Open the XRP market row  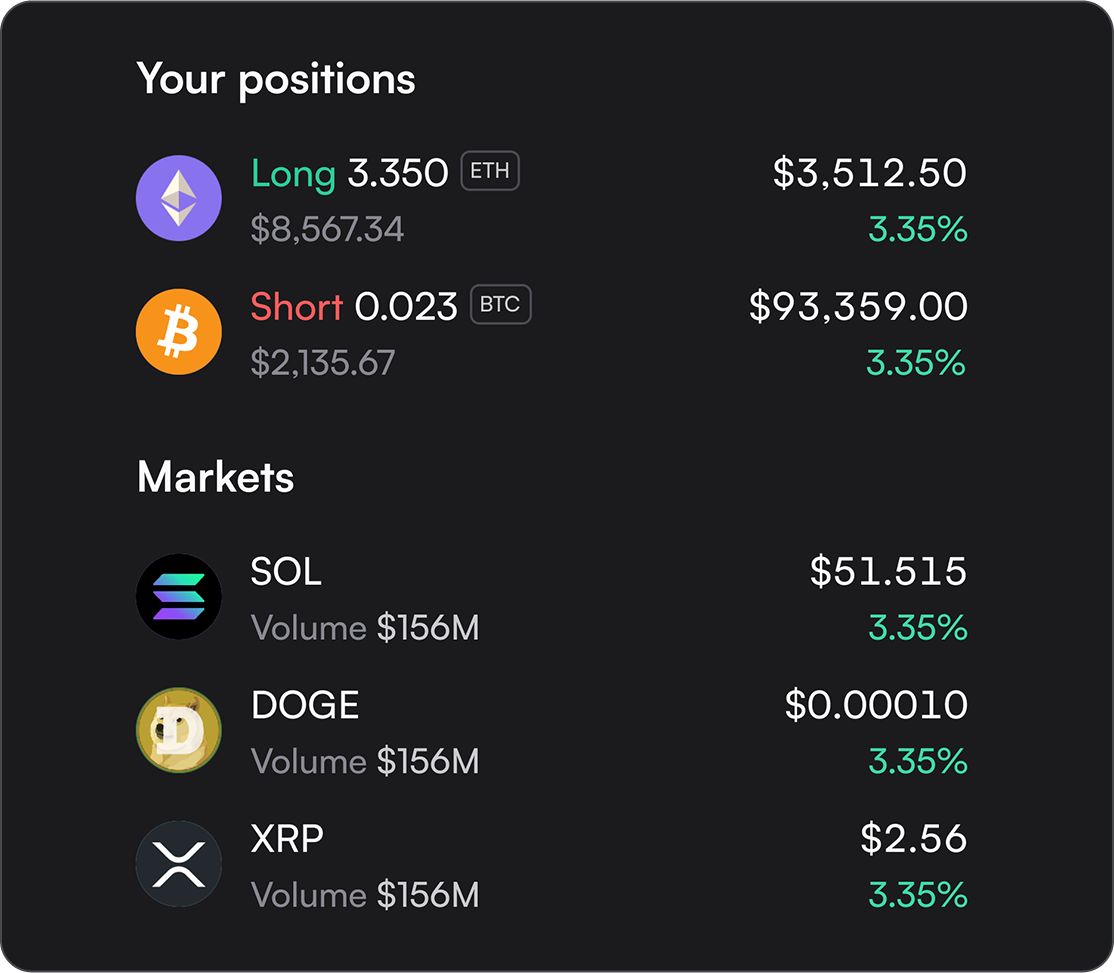[551, 864]
